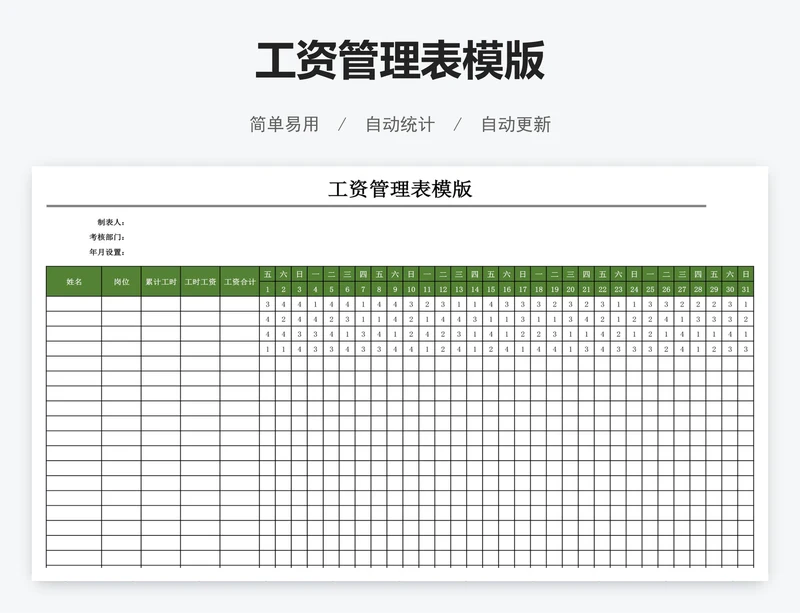Click green date header cell 19
Screen dimensions: 800x613
pos(555,289)
